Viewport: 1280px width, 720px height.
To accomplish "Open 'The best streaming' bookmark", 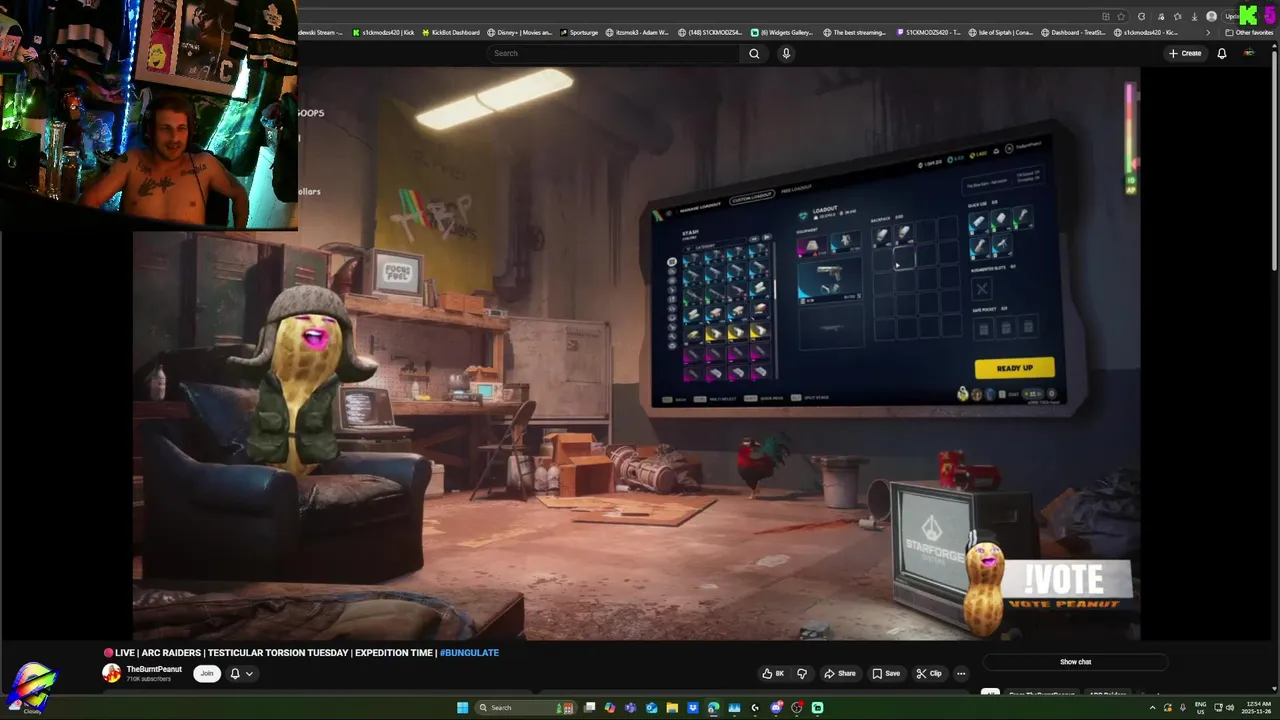I will tap(854, 32).
